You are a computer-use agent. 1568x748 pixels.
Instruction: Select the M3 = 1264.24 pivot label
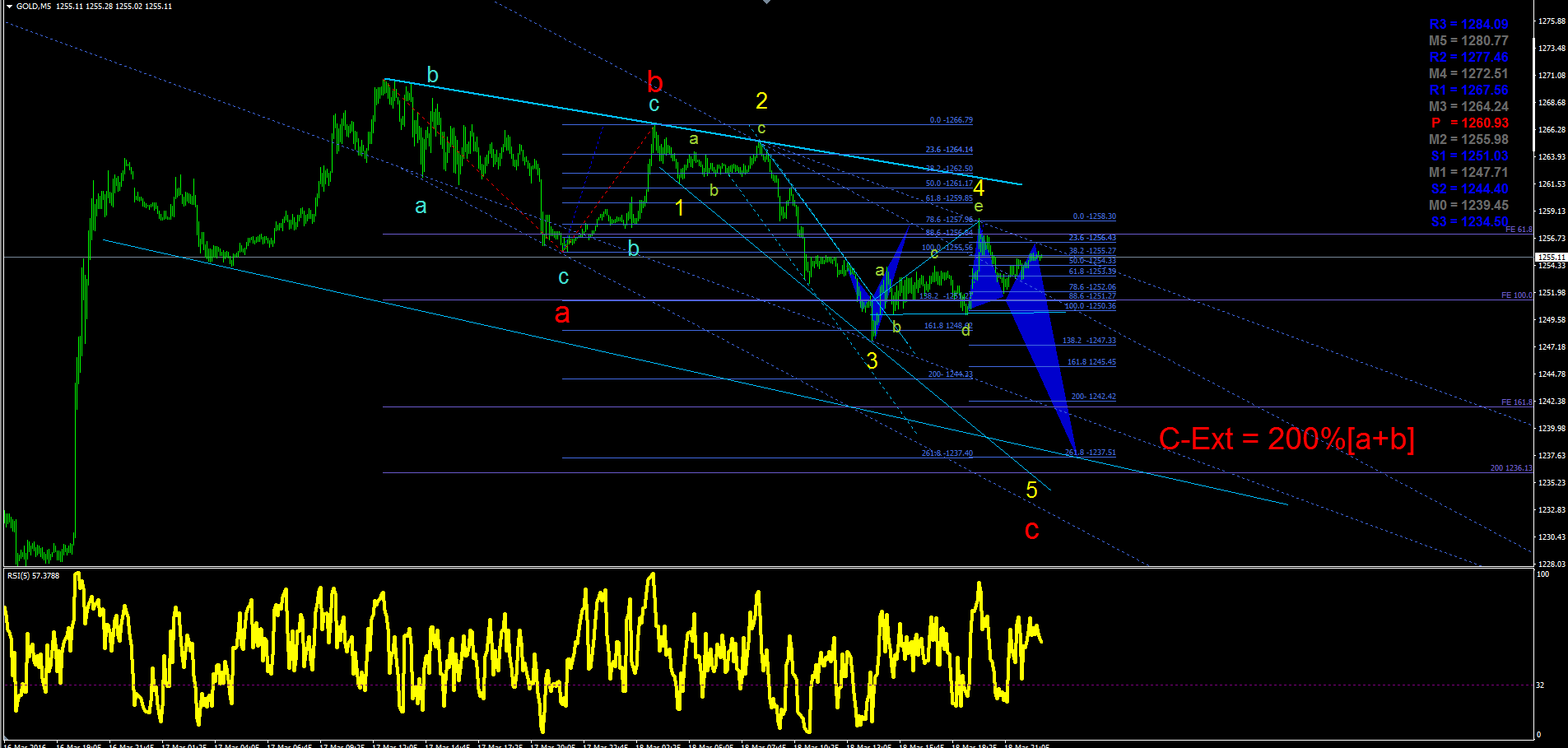pos(1468,107)
